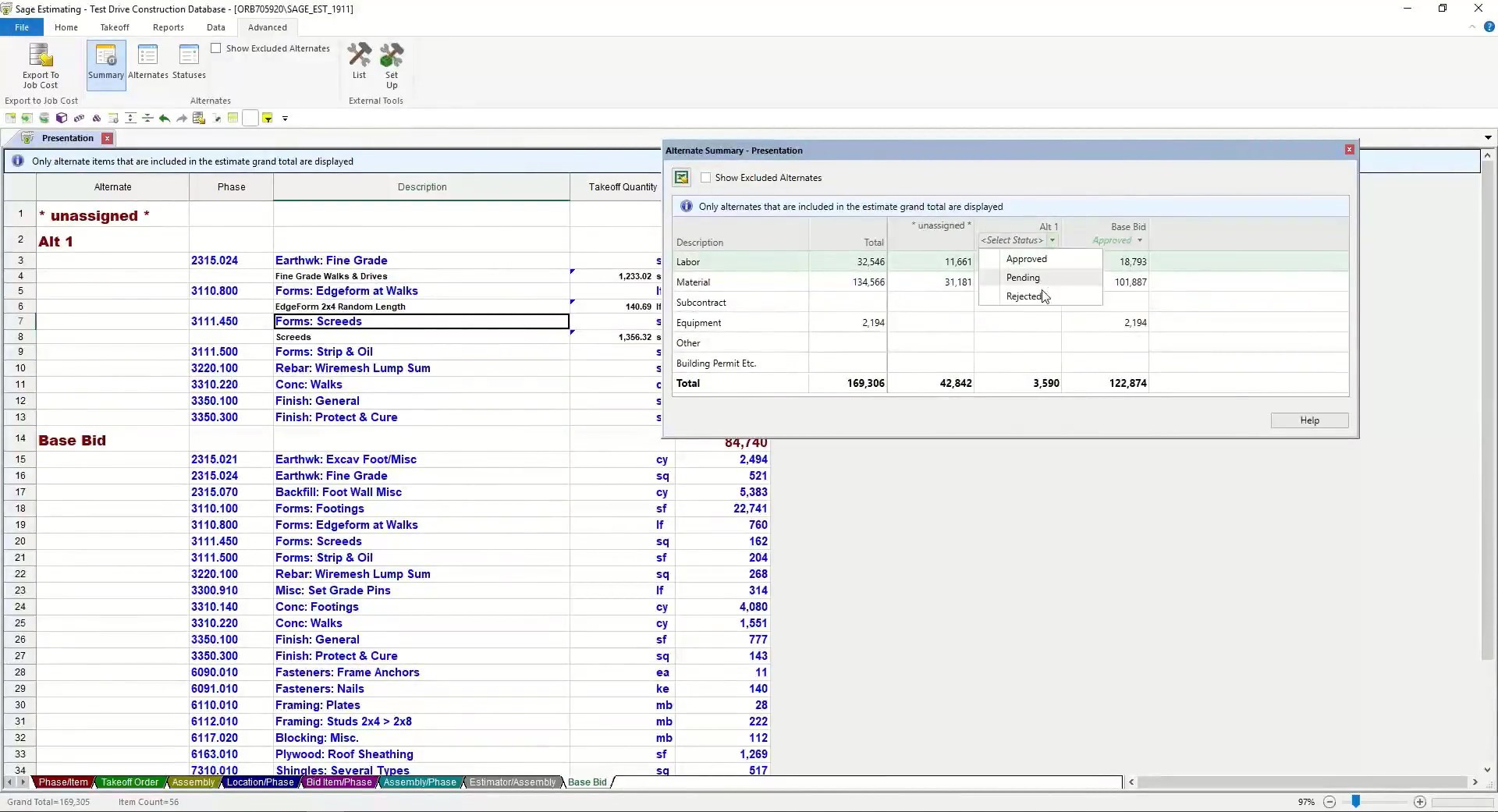Image resolution: width=1498 pixels, height=812 pixels.
Task: Adjust the zoom slider handle
Action: click(x=1356, y=801)
